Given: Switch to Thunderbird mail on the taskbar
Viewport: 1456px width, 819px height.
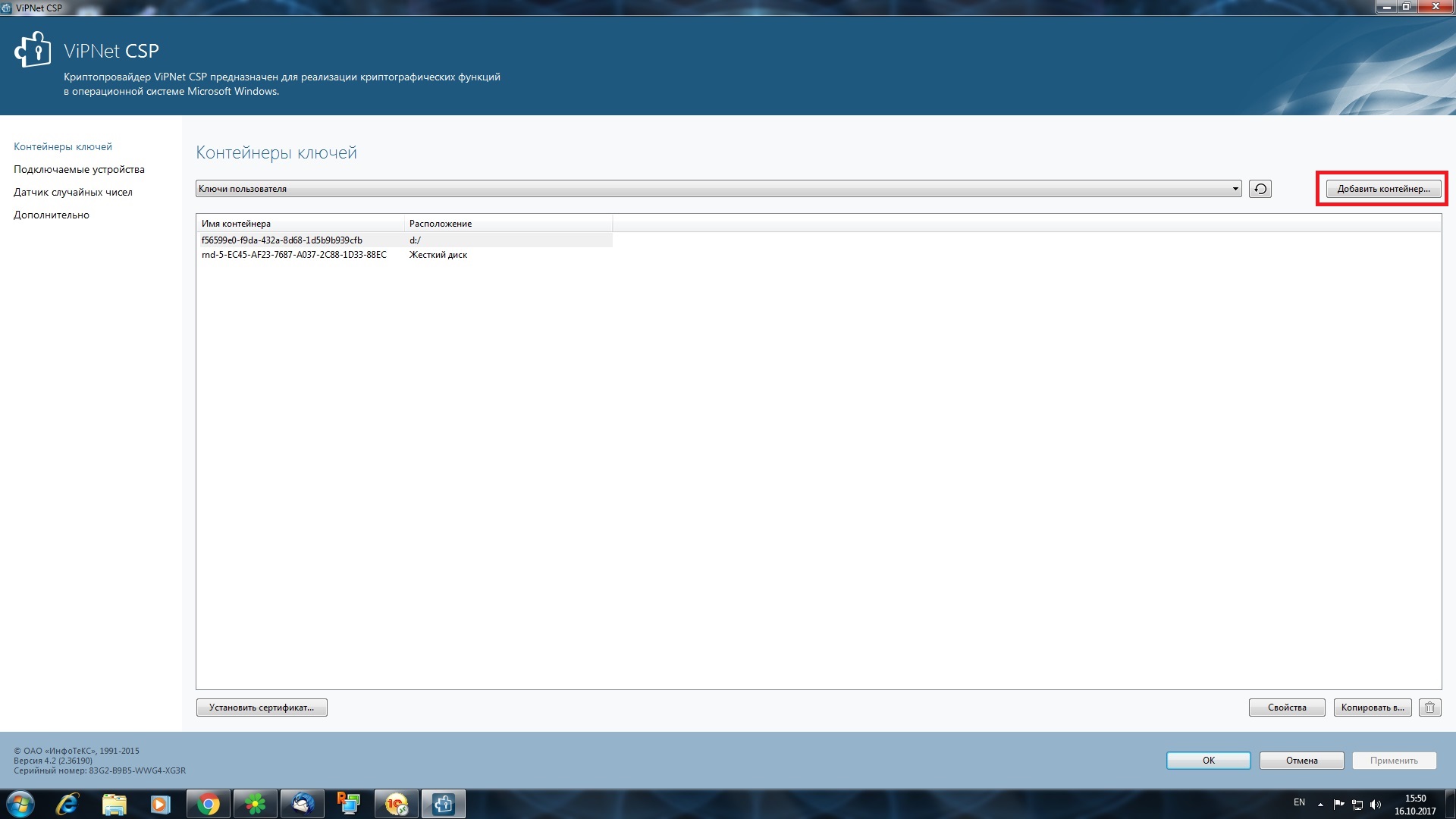Looking at the screenshot, I should (x=303, y=804).
